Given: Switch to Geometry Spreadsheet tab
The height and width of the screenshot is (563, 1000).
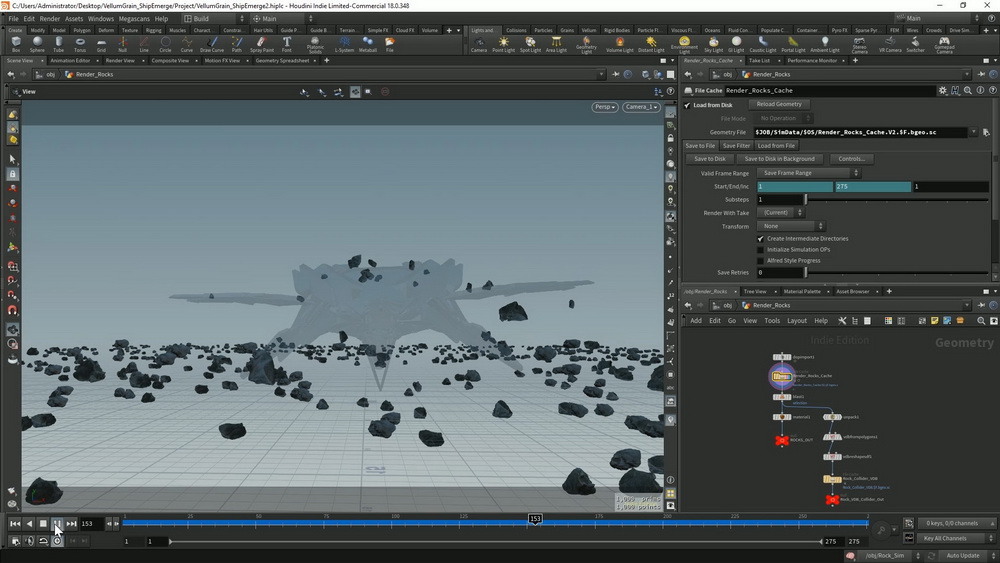Looking at the screenshot, I should [x=282, y=61].
